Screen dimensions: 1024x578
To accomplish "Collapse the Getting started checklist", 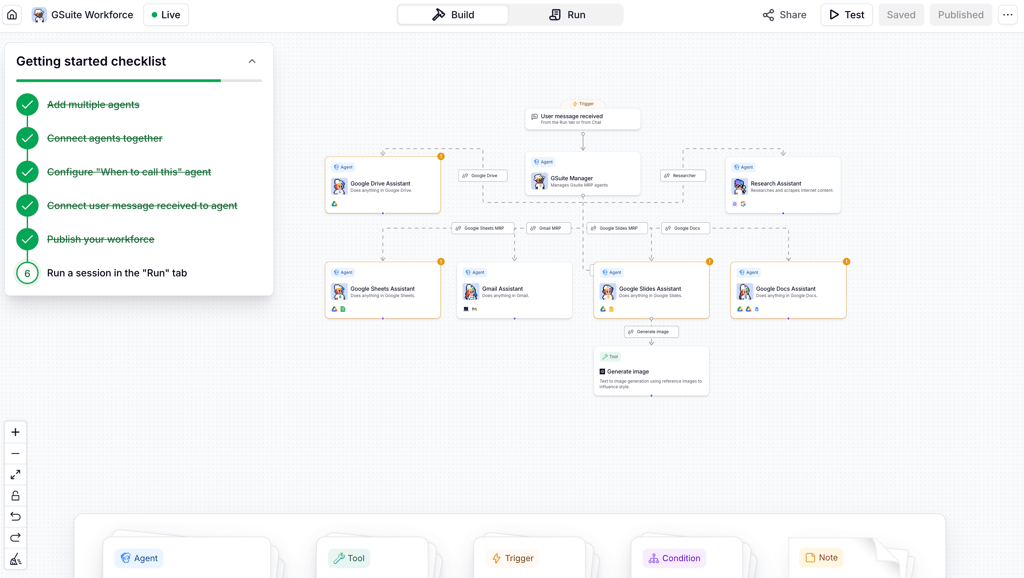I will pos(252,61).
